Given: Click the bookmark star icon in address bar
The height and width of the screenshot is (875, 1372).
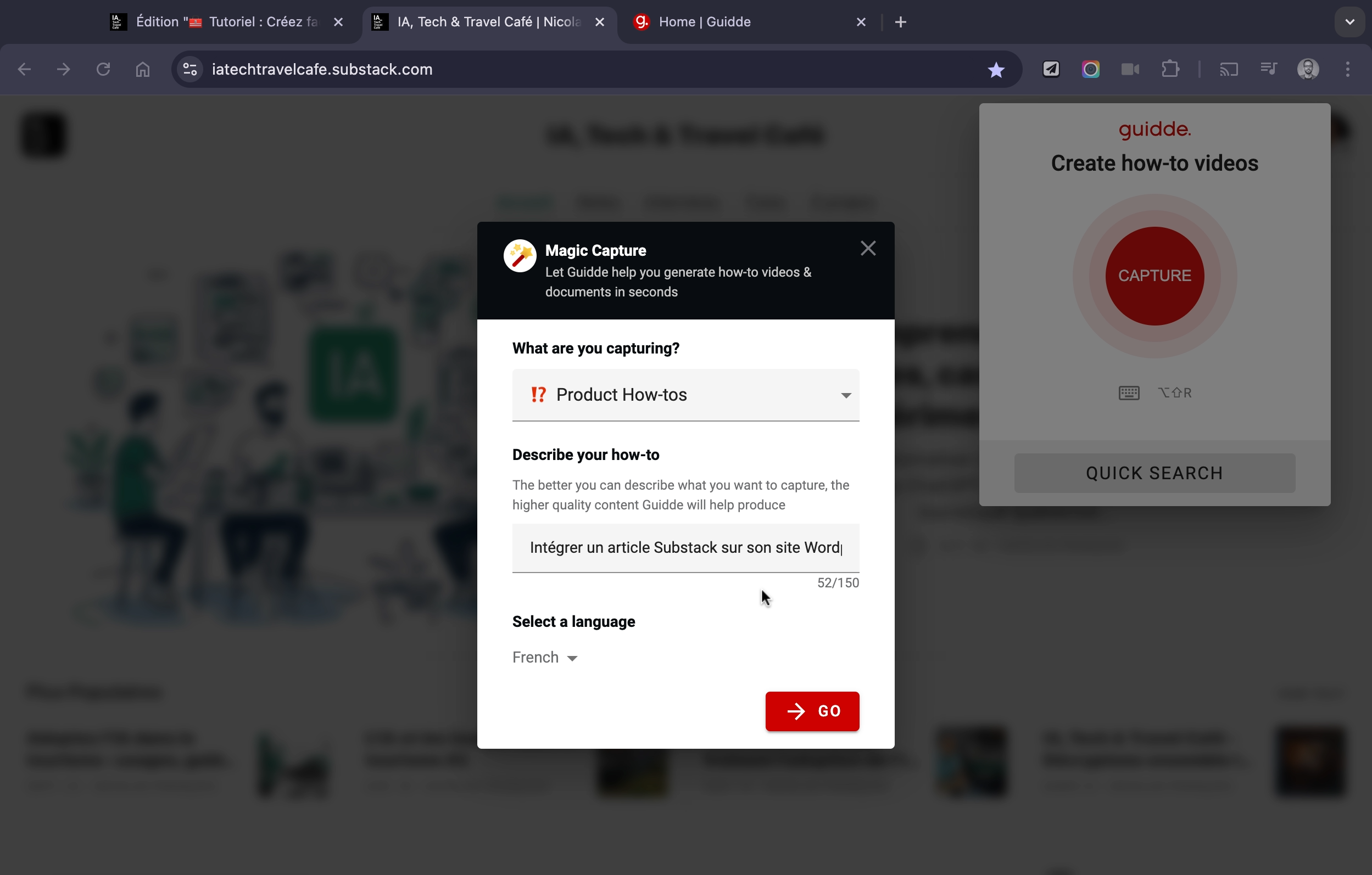Looking at the screenshot, I should point(995,70).
